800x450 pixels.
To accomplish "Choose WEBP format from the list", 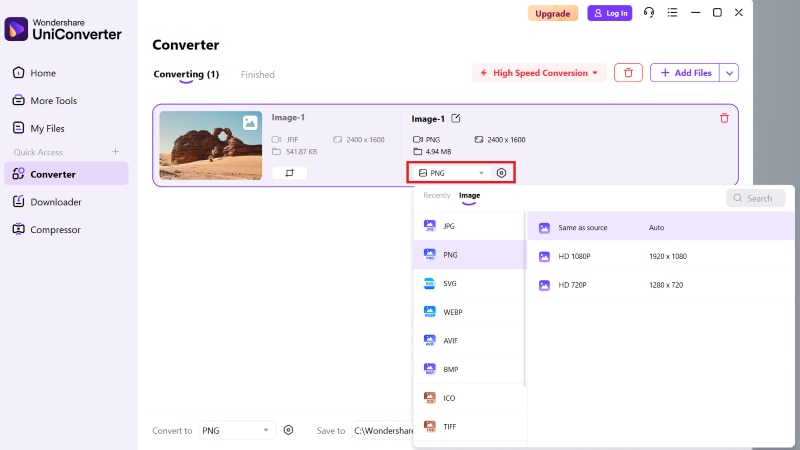I will click(x=469, y=312).
